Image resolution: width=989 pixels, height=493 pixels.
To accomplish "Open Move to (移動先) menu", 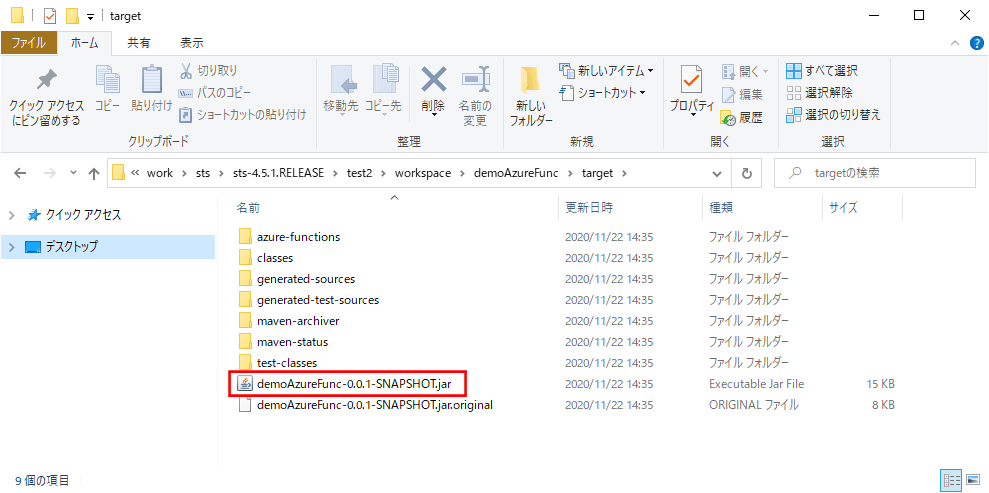I will 341,92.
